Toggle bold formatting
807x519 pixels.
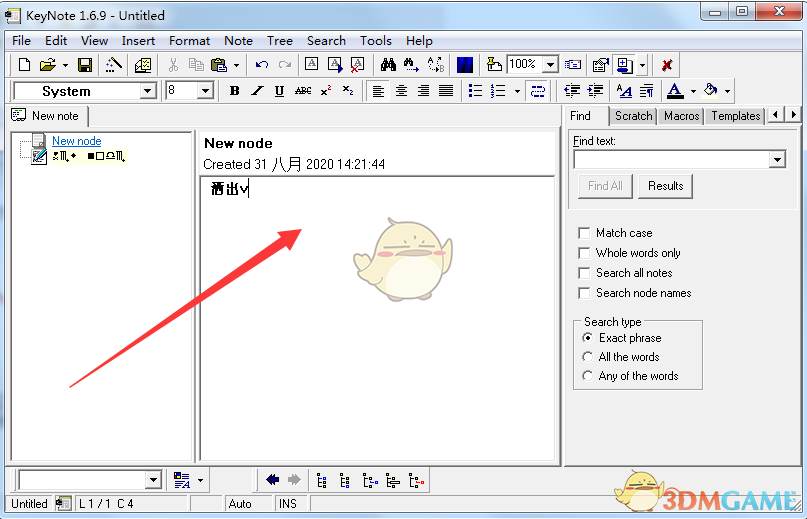pos(234,91)
